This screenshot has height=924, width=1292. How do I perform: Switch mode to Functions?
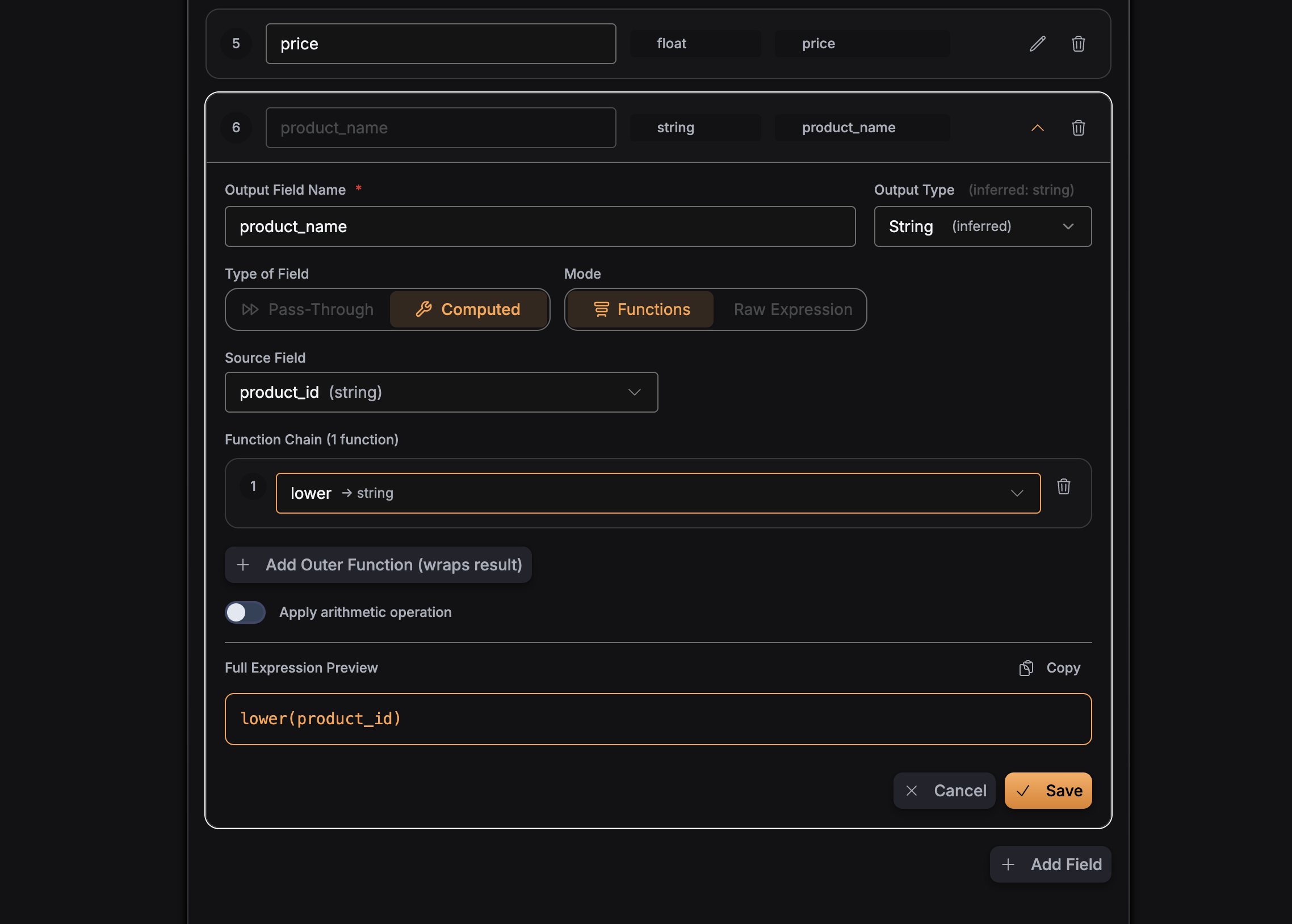(641, 309)
